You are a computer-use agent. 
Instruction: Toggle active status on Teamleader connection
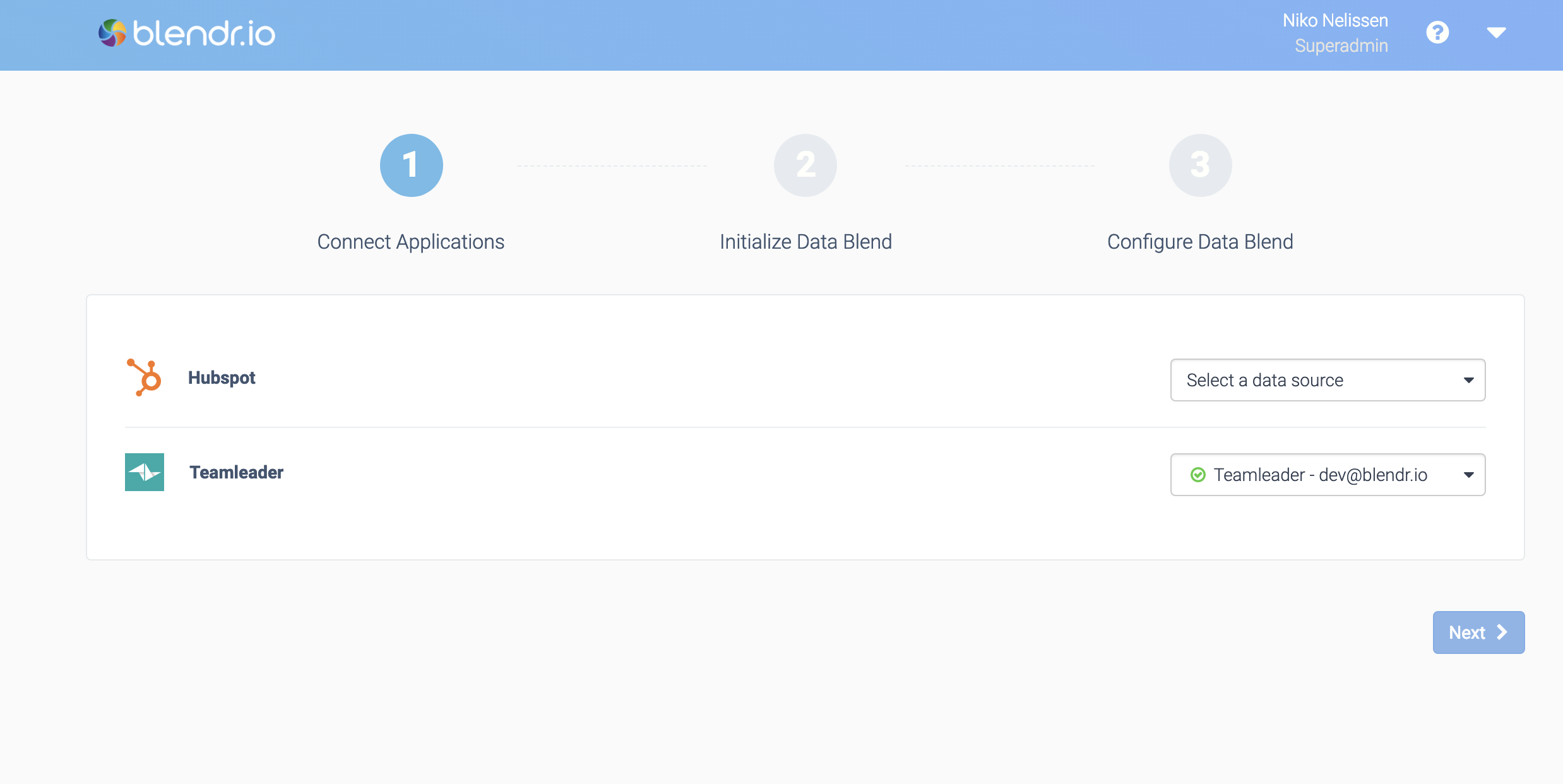[x=1197, y=473]
